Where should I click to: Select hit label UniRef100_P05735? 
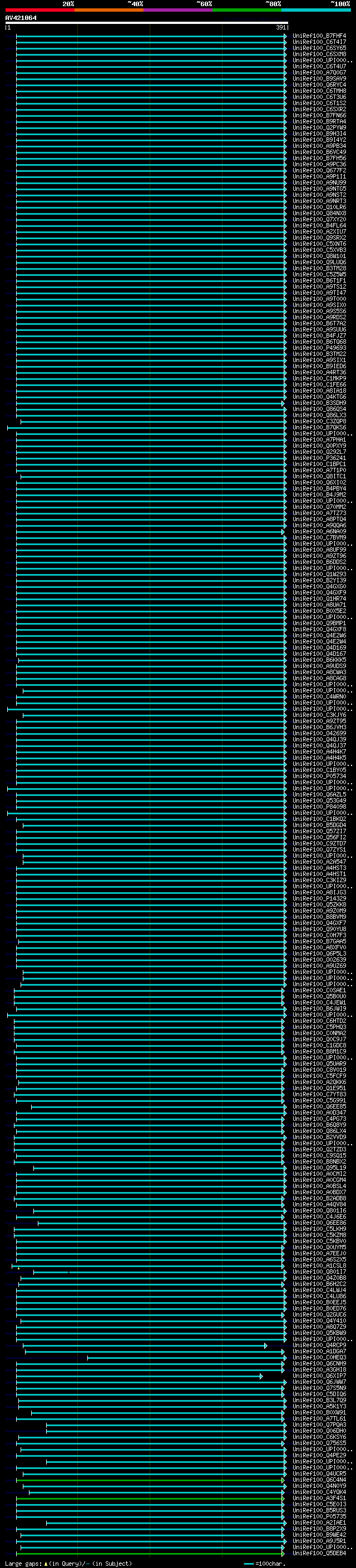click(319, 1516)
